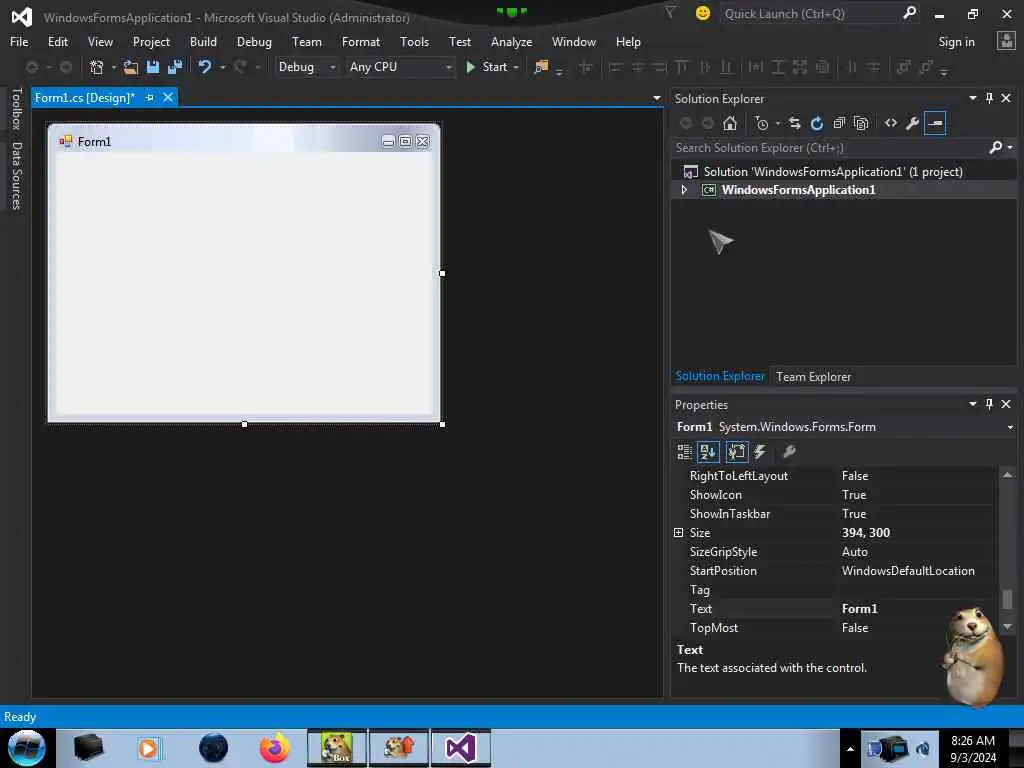Refresh Solution Explorer with refresh icon
The width and height of the screenshot is (1024, 768).
(817, 123)
